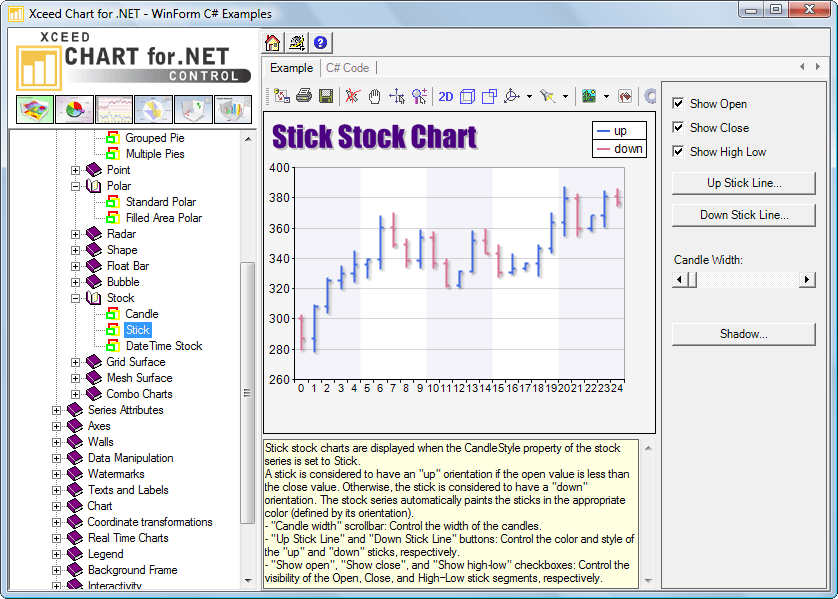Click the Combo Charts tree item
The height and width of the screenshot is (599, 838).
[x=139, y=394]
